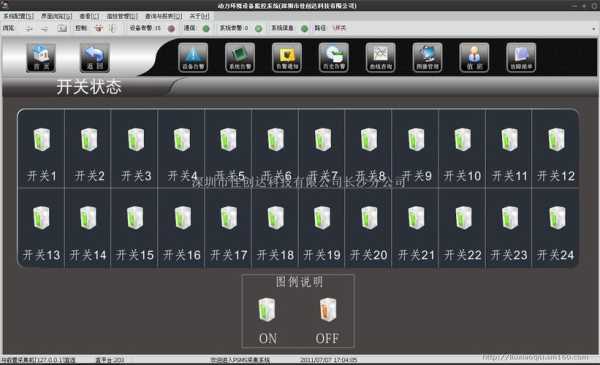Open the 系统配置[S] menu

(18, 16)
